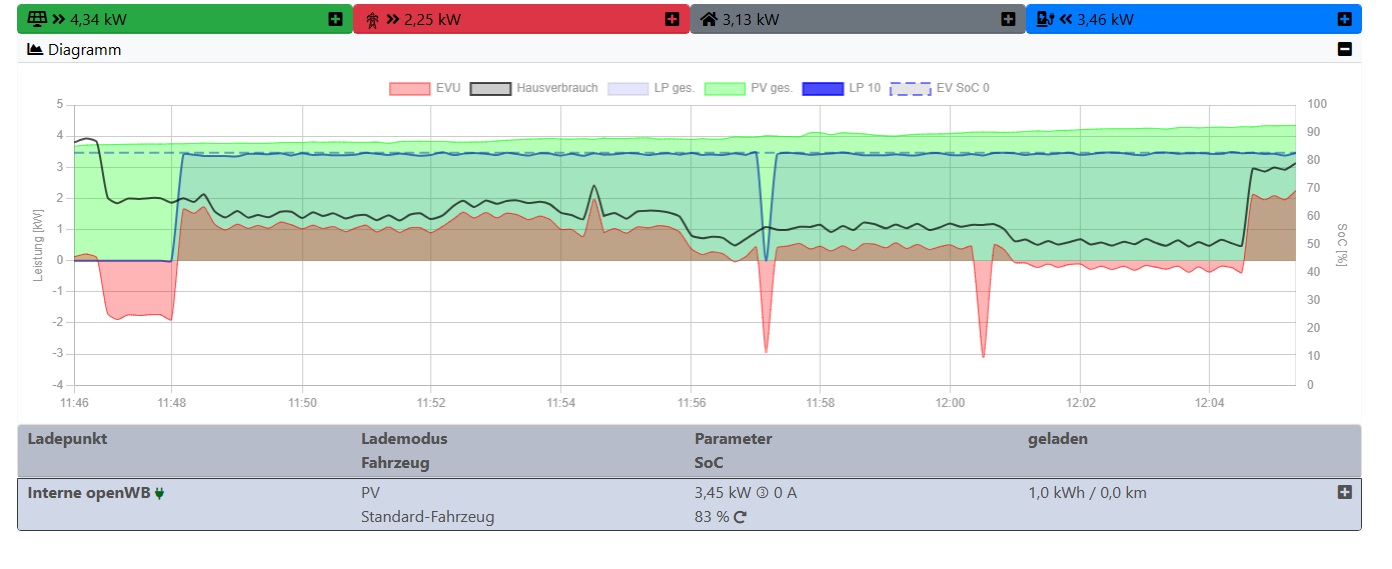The width and height of the screenshot is (1392, 569).
Task: Click the LP 10 blue legend swatch
Action: [823, 88]
